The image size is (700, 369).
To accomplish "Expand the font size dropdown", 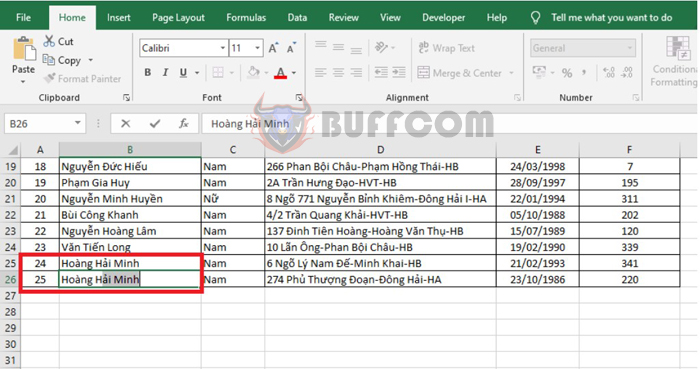I will [x=258, y=48].
